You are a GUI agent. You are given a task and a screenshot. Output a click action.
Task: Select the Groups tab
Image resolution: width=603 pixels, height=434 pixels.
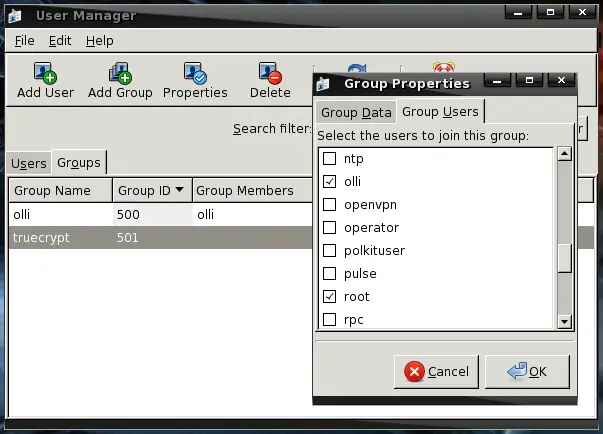click(x=79, y=163)
